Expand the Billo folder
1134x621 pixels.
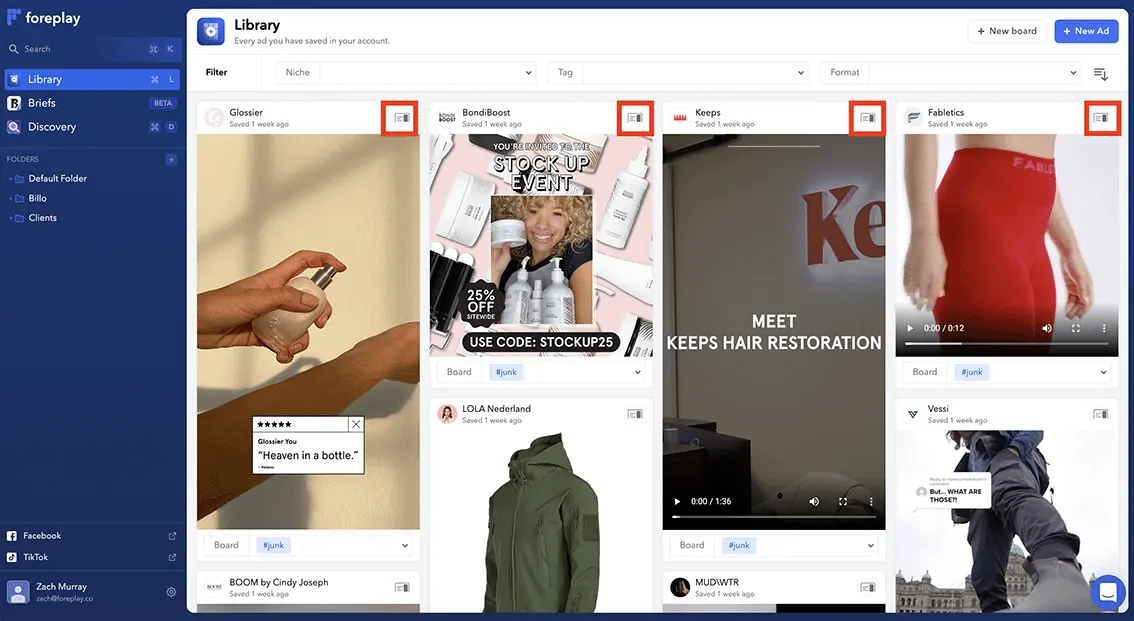(10, 199)
